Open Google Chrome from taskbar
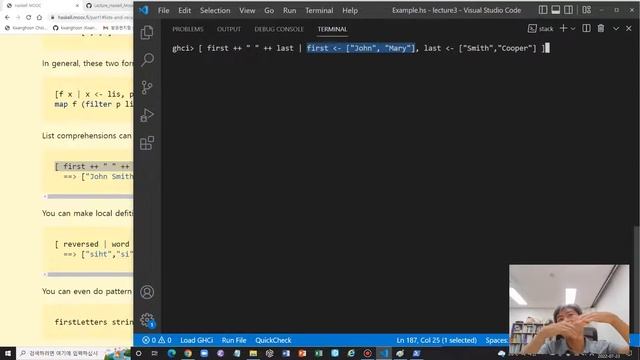 pyautogui.click(x=188, y=353)
